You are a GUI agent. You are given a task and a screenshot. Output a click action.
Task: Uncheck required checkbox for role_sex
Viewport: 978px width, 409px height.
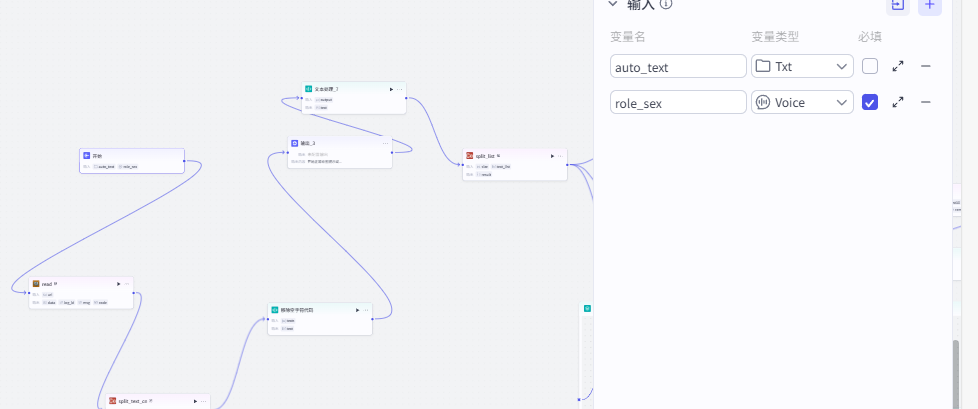(x=870, y=102)
